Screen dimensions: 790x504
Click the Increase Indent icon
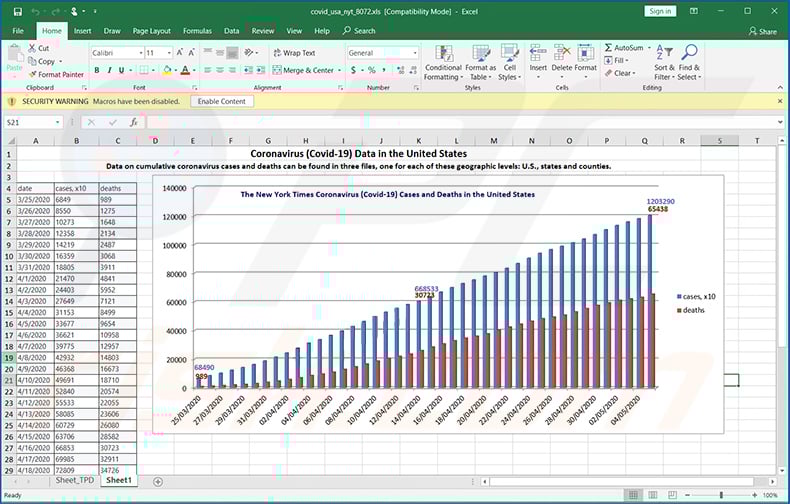(x=260, y=70)
